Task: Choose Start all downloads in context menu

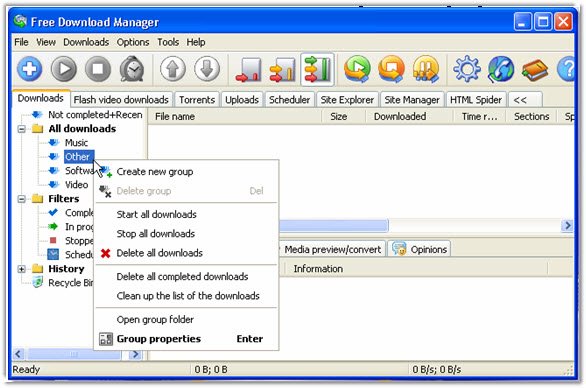Action: [186, 215]
